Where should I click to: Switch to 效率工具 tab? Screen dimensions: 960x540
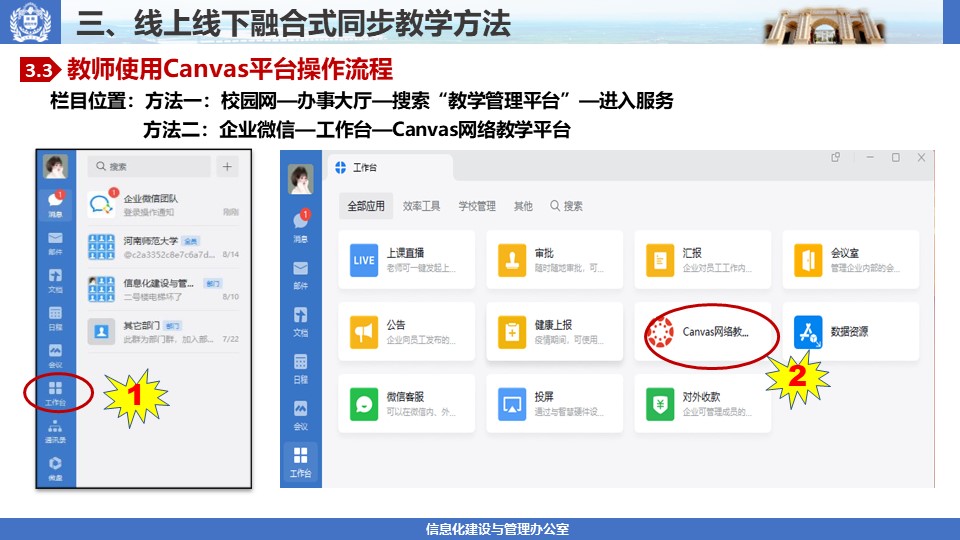click(421, 206)
